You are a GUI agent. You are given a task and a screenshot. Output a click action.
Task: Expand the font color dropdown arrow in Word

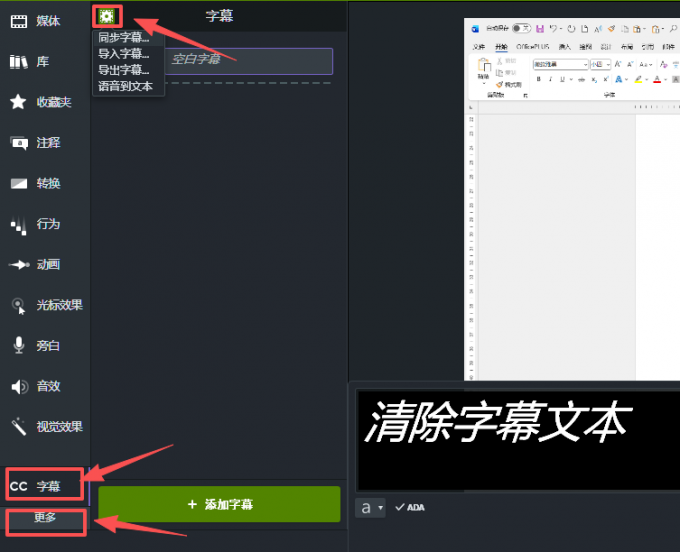[665, 79]
